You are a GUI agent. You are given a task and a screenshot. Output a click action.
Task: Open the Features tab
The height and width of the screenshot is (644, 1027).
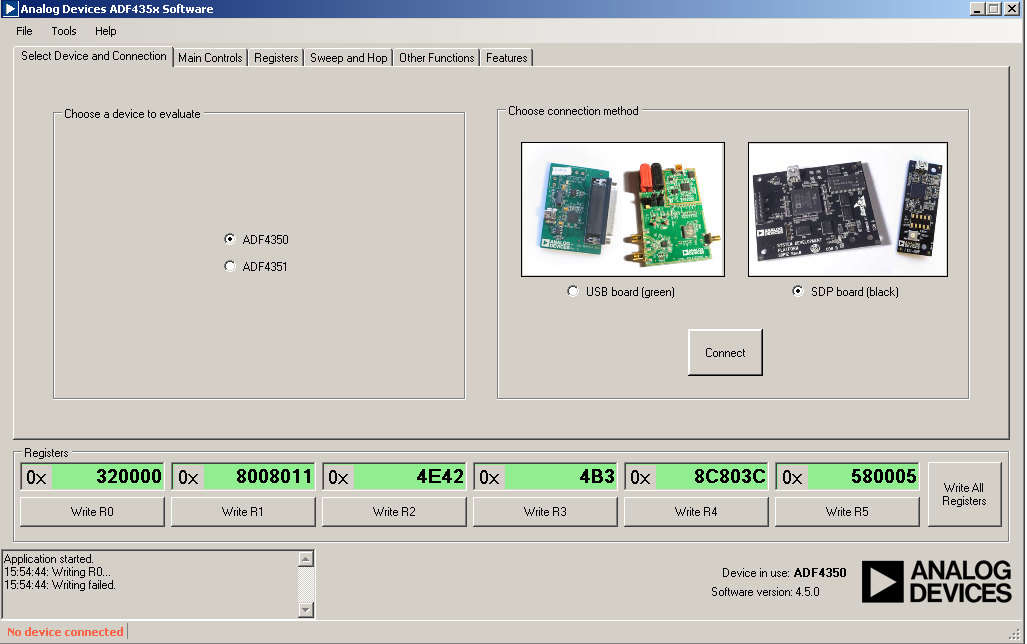coord(506,58)
